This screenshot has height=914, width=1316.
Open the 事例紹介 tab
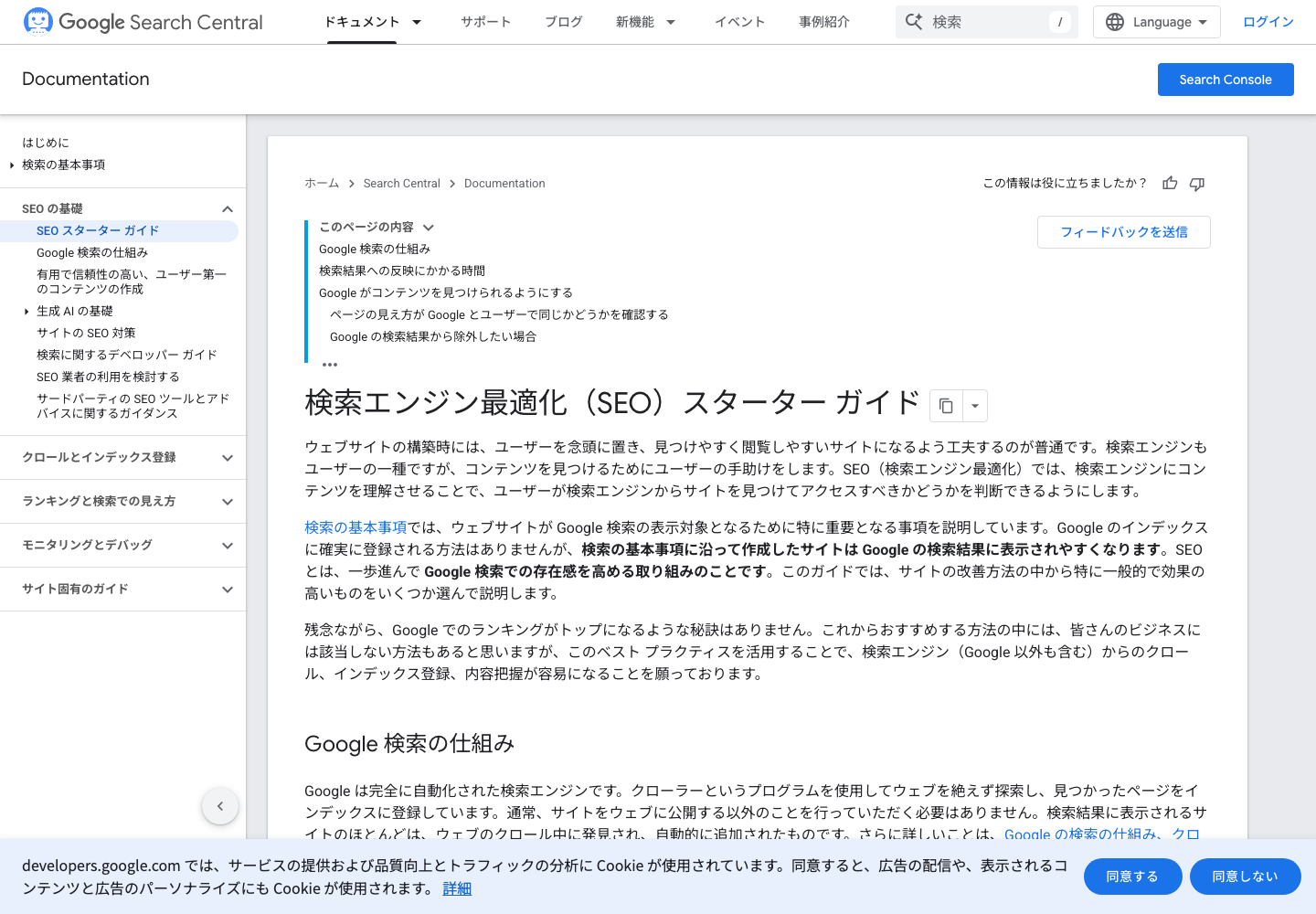tap(824, 22)
